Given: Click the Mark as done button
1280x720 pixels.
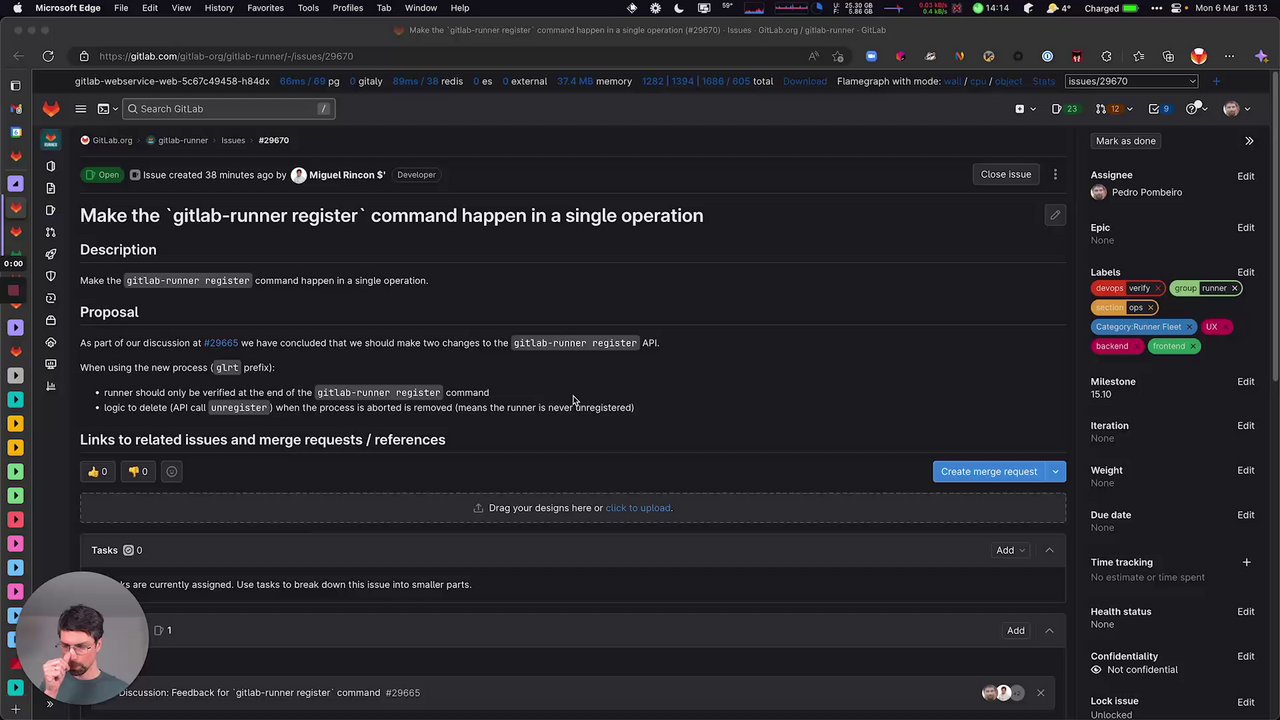Looking at the screenshot, I should pyautogui.click(x=1125, y=141).
